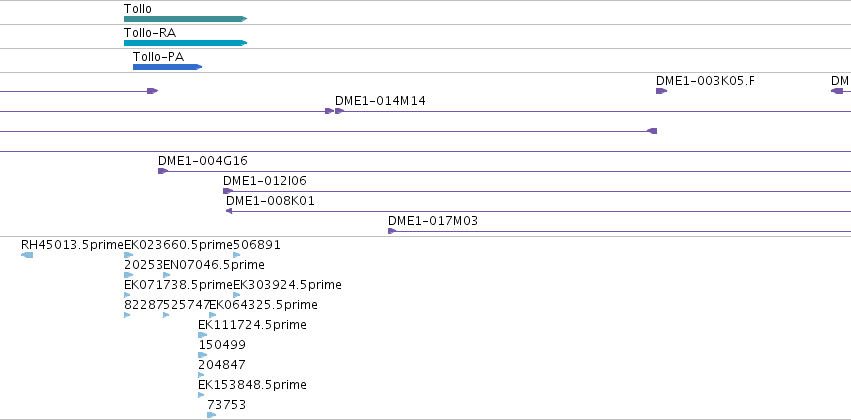
Task: Select the 204847 EST arrow
Action: tap(201, 375)
